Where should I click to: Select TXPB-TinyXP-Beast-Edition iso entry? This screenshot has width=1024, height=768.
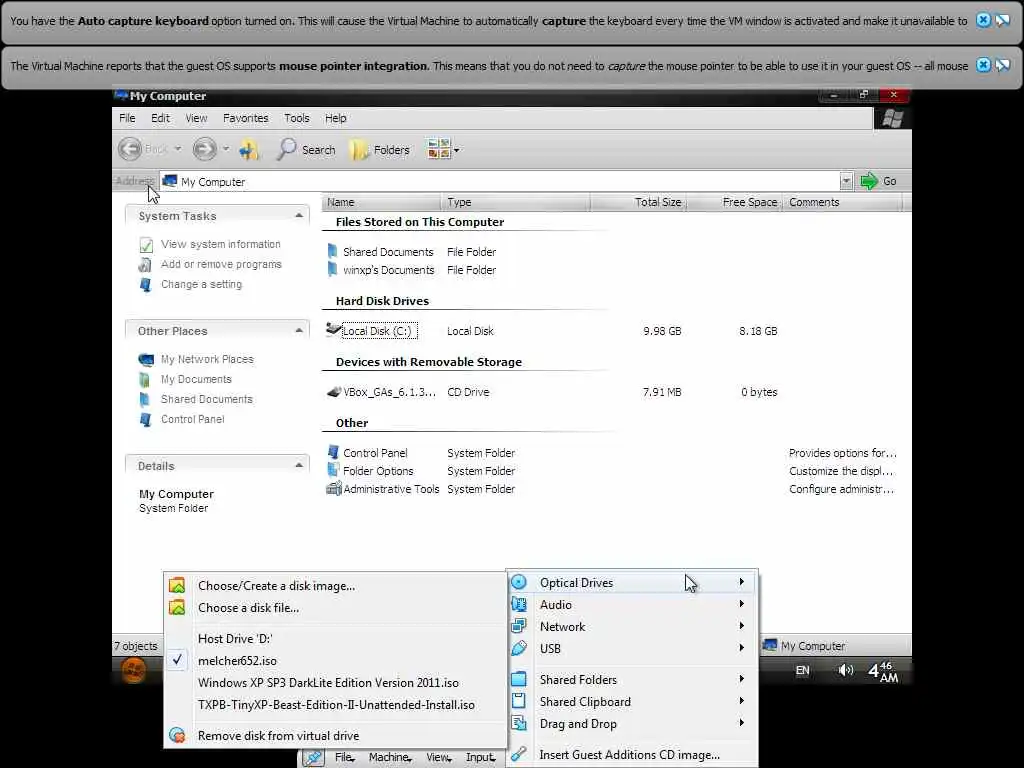pos(335,705)
